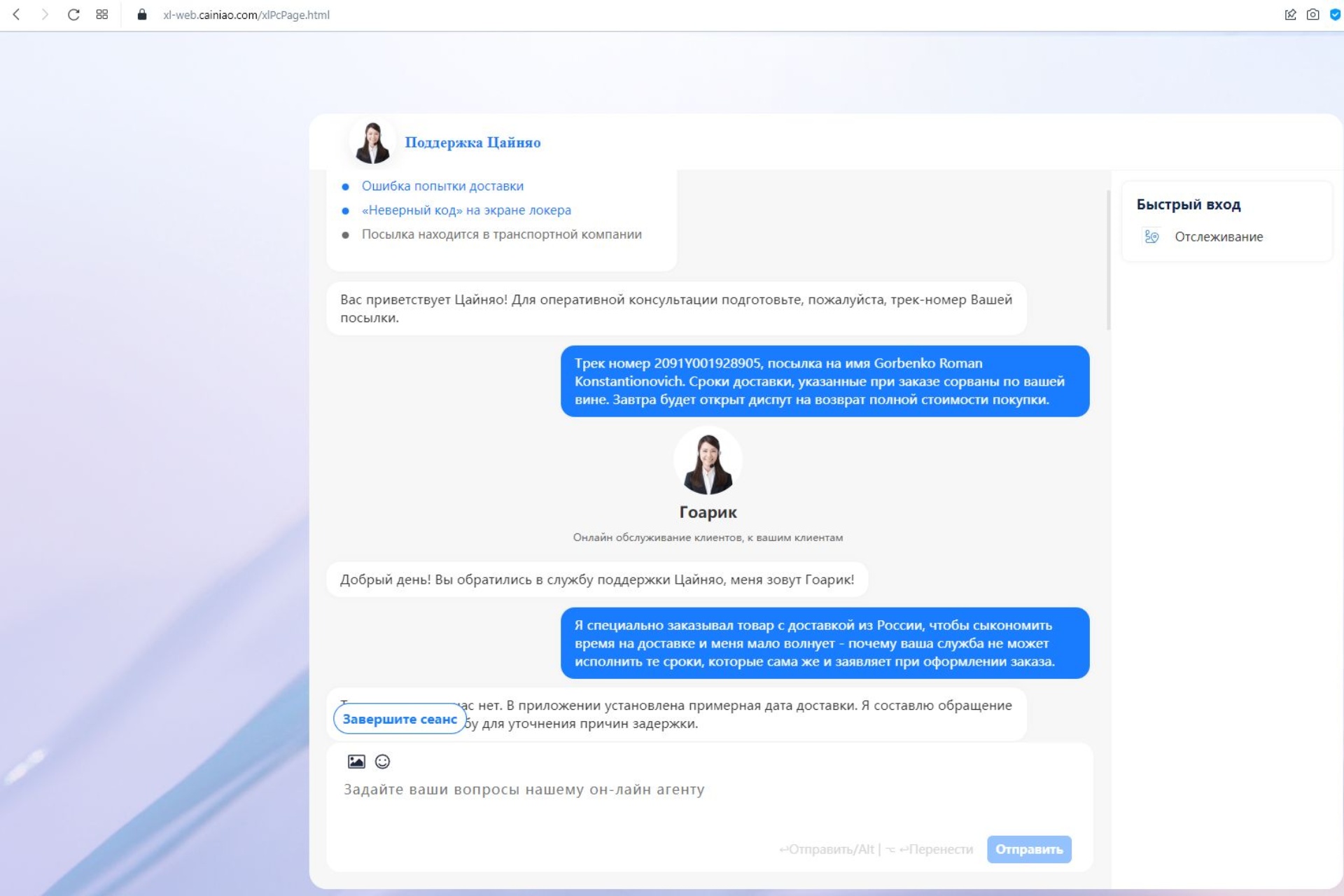
Task: Click the blue shield icon in the browser toolbar
Action: 1335,15
